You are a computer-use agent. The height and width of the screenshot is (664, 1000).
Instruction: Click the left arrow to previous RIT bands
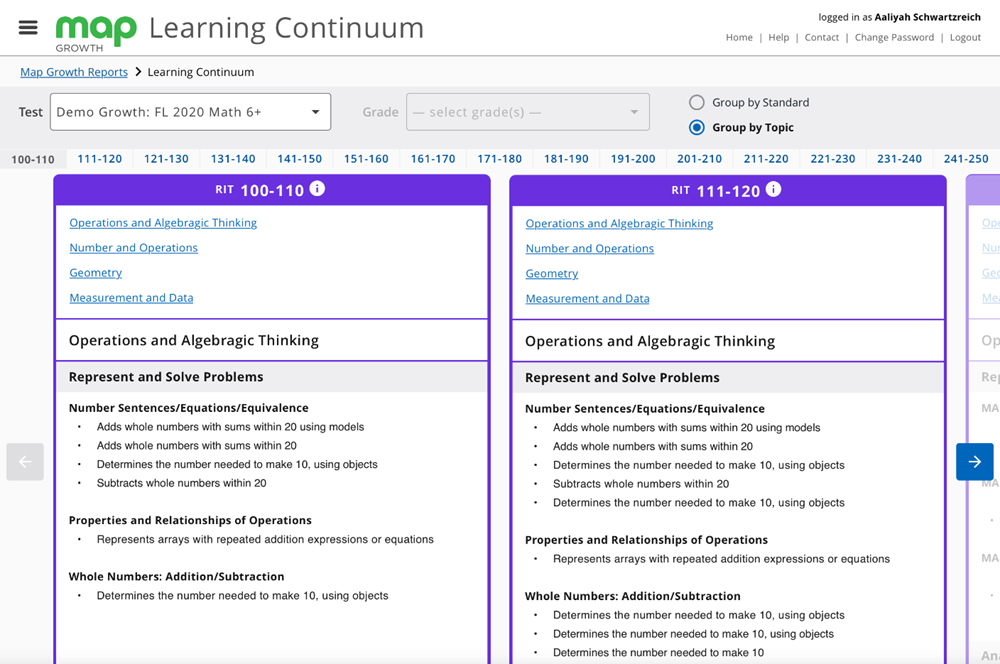pyautogui.click(x=25, y=461)
